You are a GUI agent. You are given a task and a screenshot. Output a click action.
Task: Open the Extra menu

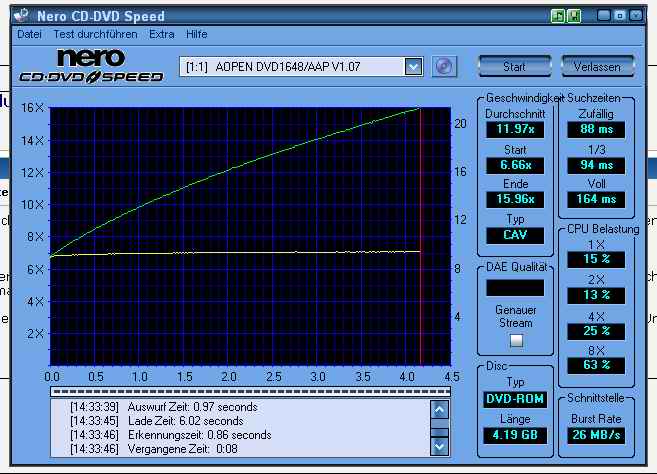tap(161, 34)
